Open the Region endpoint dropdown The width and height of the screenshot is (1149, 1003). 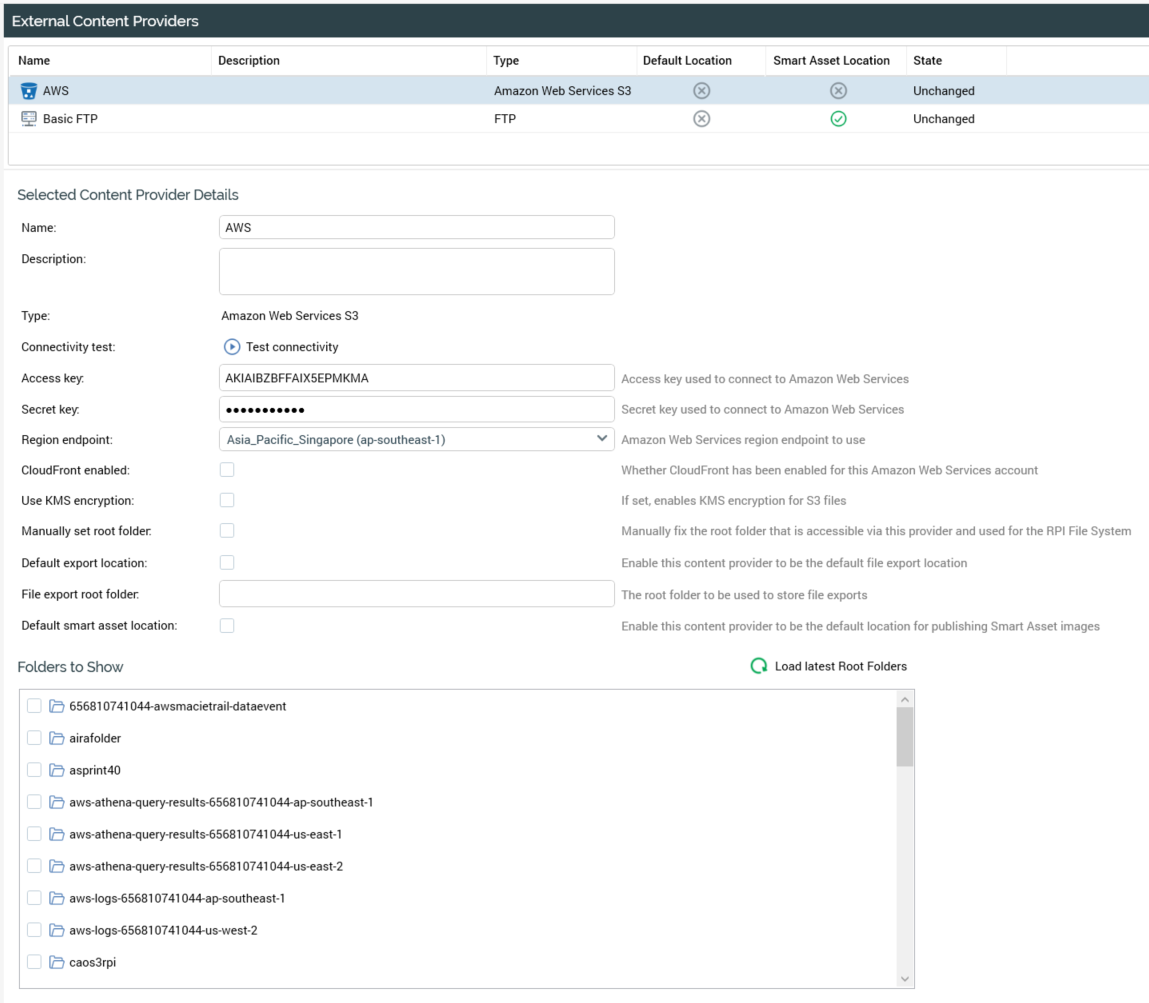coord(601,438)
